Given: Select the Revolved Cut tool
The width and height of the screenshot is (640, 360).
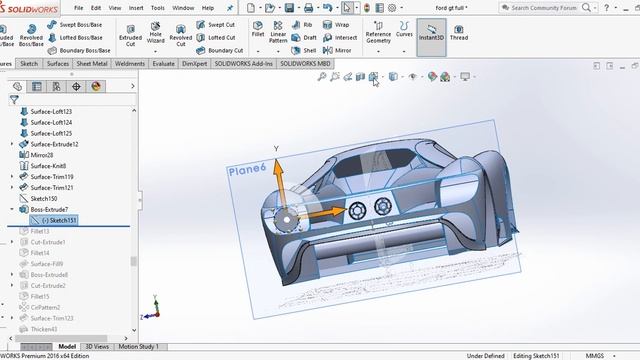Looking at the screenshot, I should coord(180,36).
